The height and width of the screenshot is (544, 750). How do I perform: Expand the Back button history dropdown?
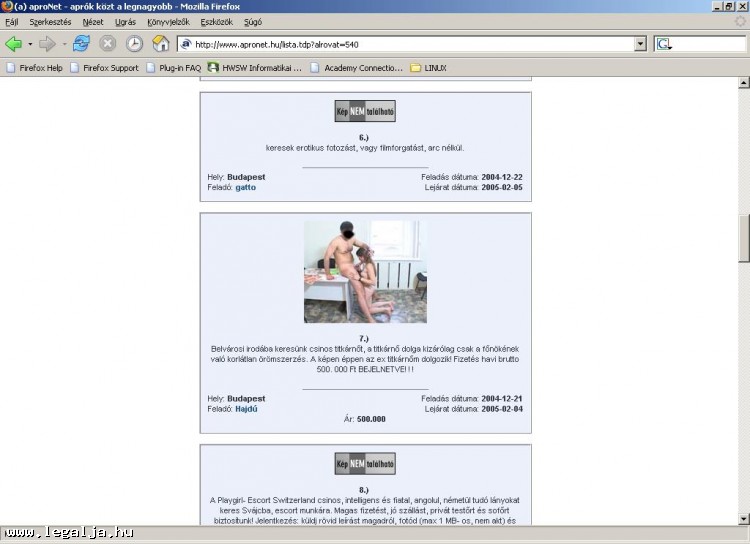(30, 44)
